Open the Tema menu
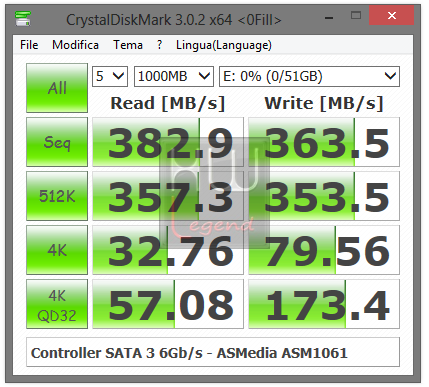The width and height of the screenshot is (429, 387). 128,45
